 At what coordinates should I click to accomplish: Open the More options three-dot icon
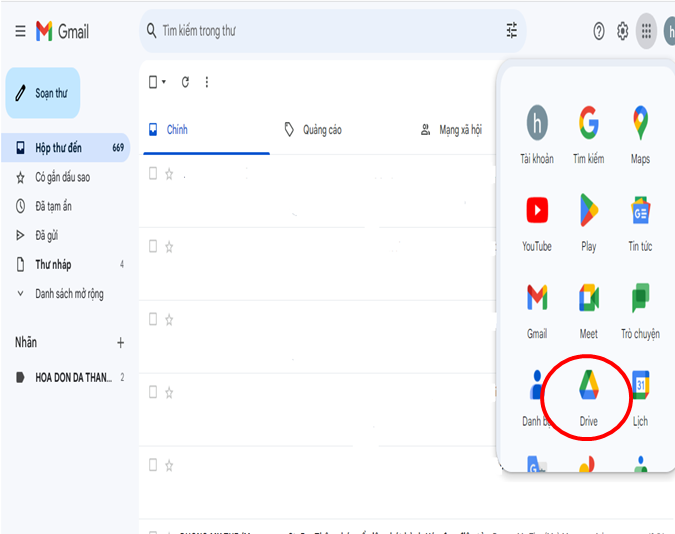coord(207,82)
